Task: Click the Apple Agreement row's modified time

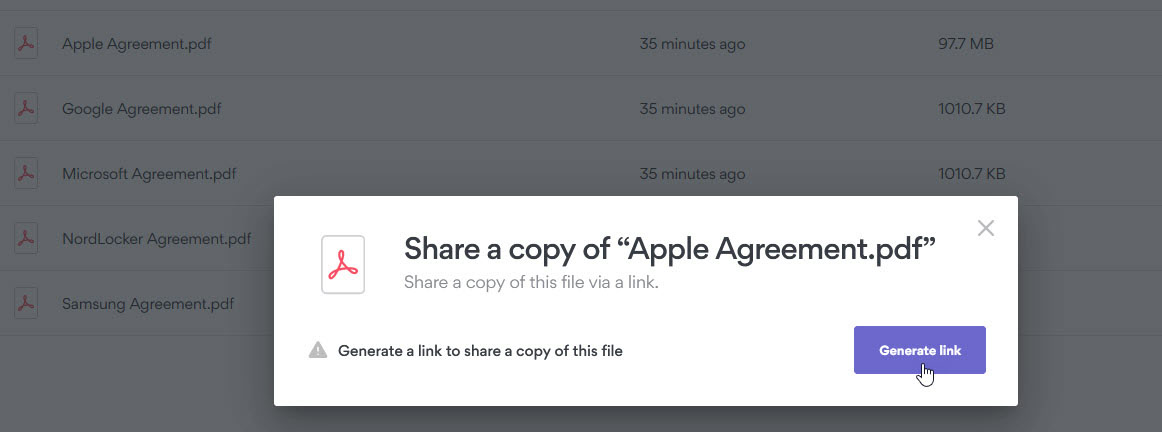Action: tap(692, 44)
